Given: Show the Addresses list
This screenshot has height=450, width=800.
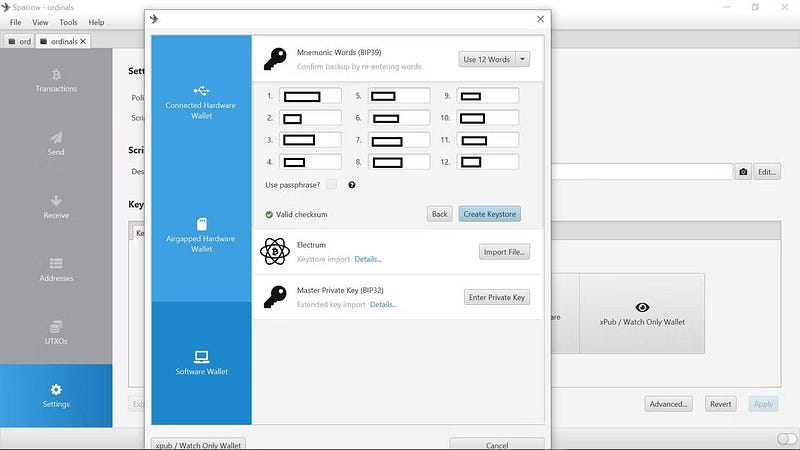Looking at the screenshot, I should click(x=56, y=270).
